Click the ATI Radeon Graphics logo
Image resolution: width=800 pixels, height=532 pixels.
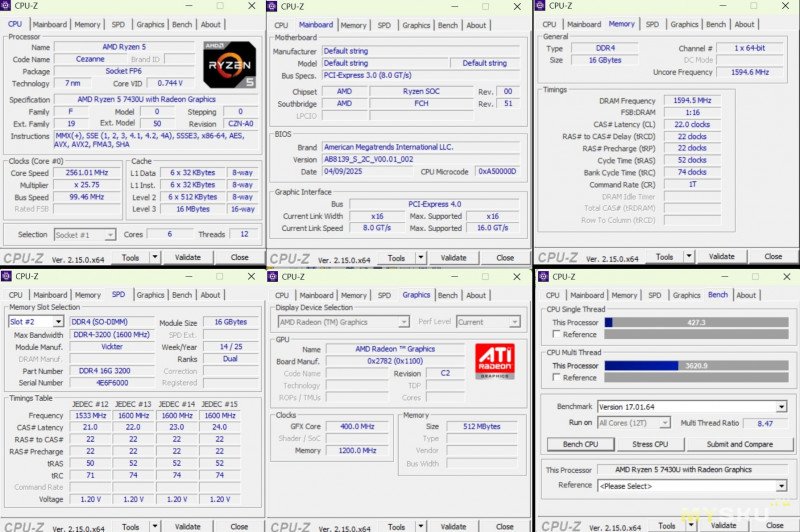pos(494,361)
